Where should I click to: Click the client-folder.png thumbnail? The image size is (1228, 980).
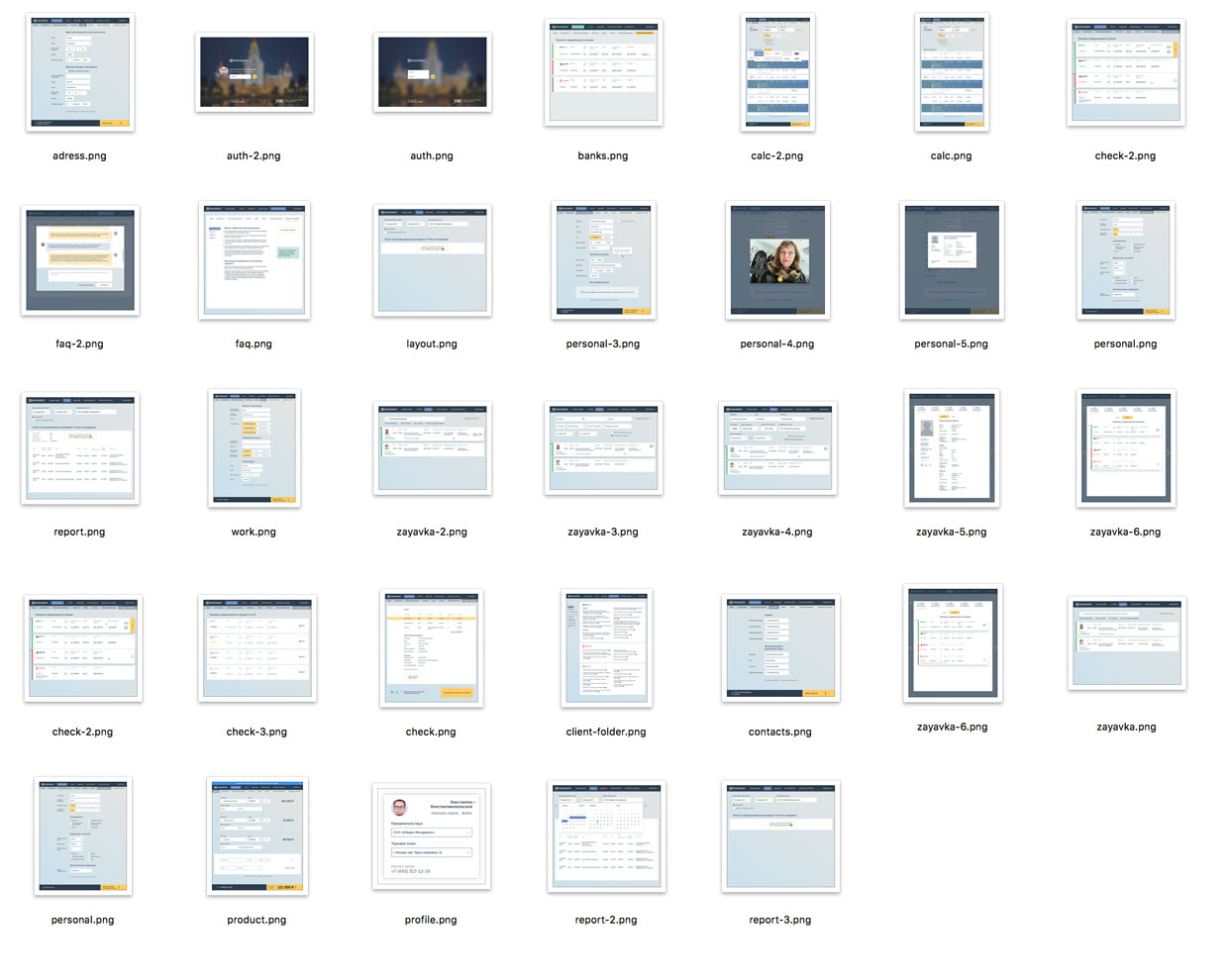pos(606,648)
